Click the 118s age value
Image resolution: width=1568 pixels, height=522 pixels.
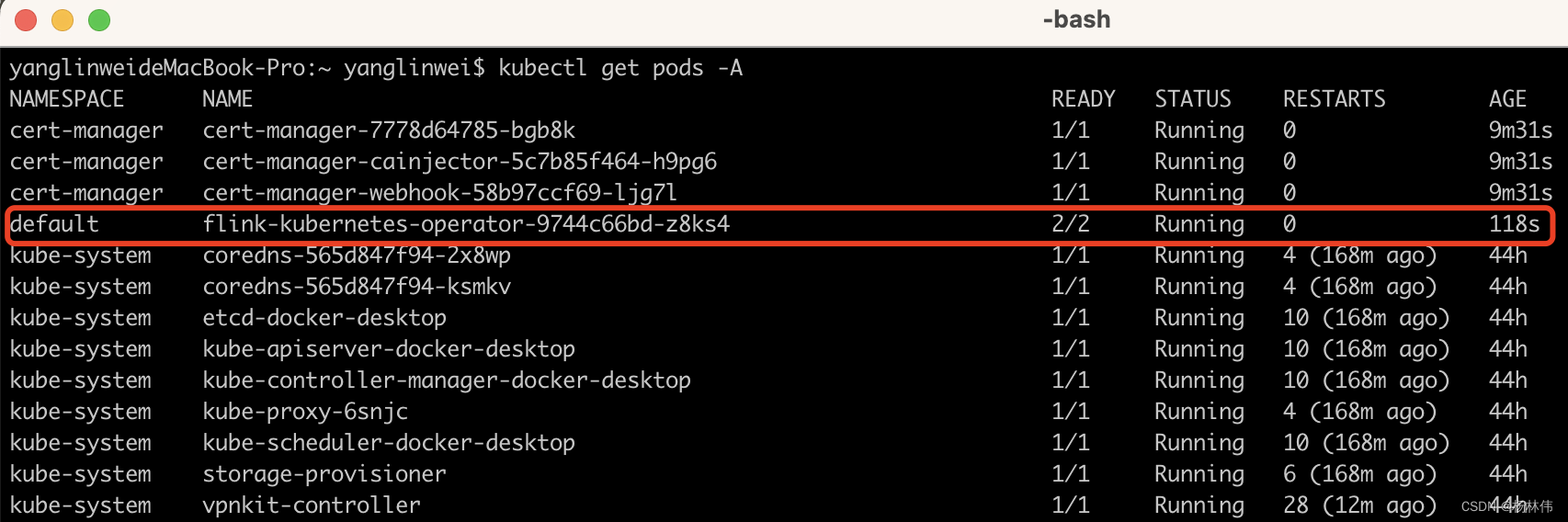click(1514, 224)
